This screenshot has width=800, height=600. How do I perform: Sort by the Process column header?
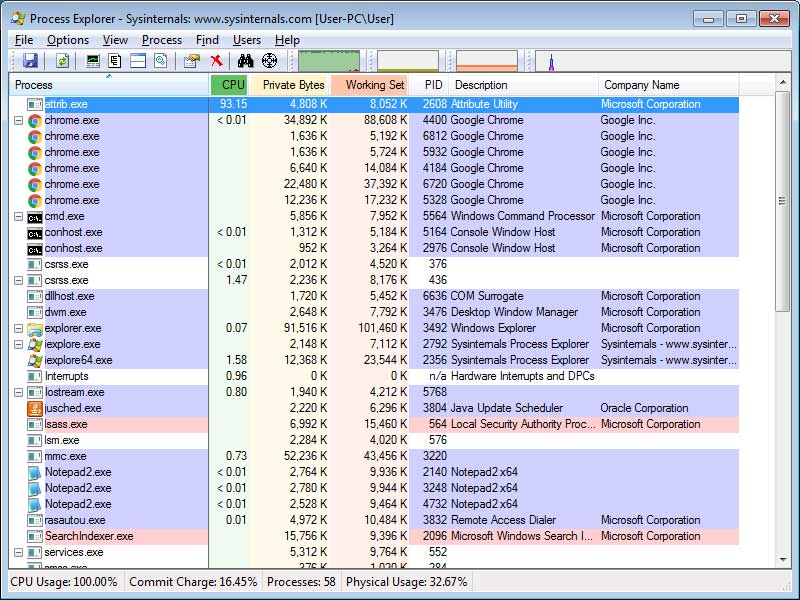pos(110,85)
